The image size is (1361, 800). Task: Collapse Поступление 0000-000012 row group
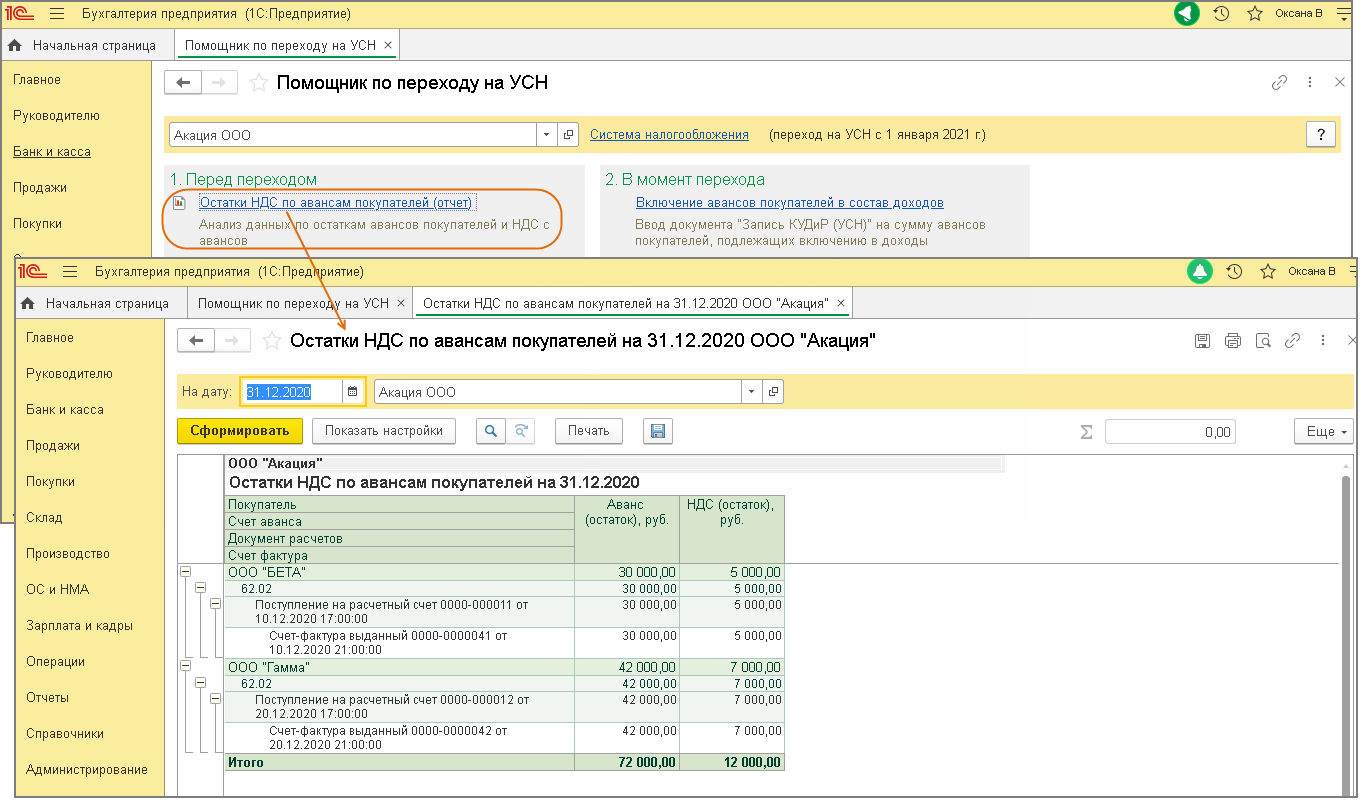[x=215, y=698]
